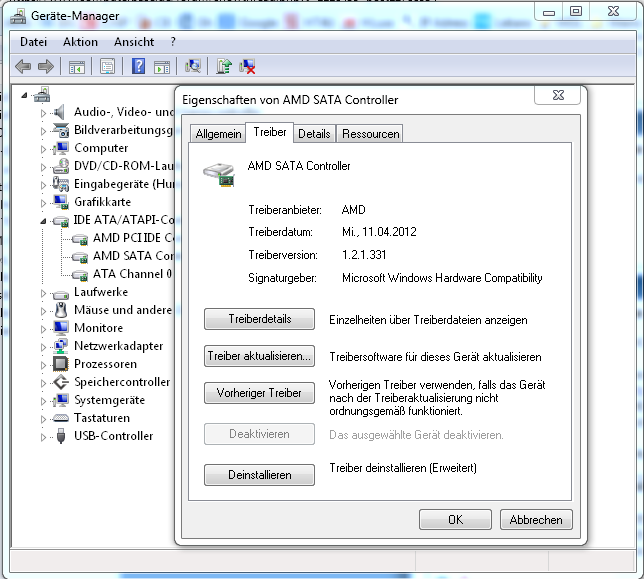Open the Datei menu
The width and height of the screenshot is (644, 579).
click(x=33, y=42)
